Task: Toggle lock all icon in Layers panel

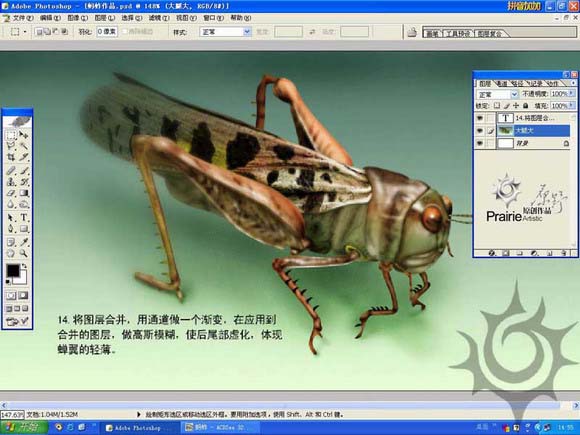Action: [526, 106]
